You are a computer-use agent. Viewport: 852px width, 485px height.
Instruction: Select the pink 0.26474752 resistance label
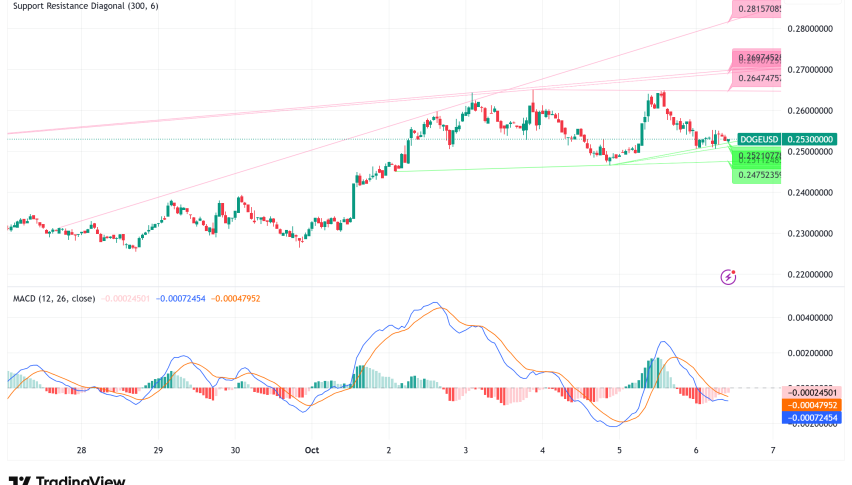coord(758,78)
